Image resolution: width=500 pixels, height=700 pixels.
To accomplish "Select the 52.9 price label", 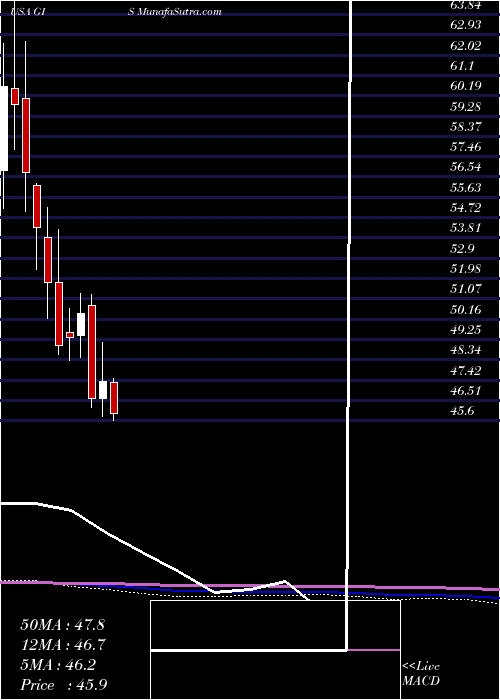I will [x=462, y=249].
